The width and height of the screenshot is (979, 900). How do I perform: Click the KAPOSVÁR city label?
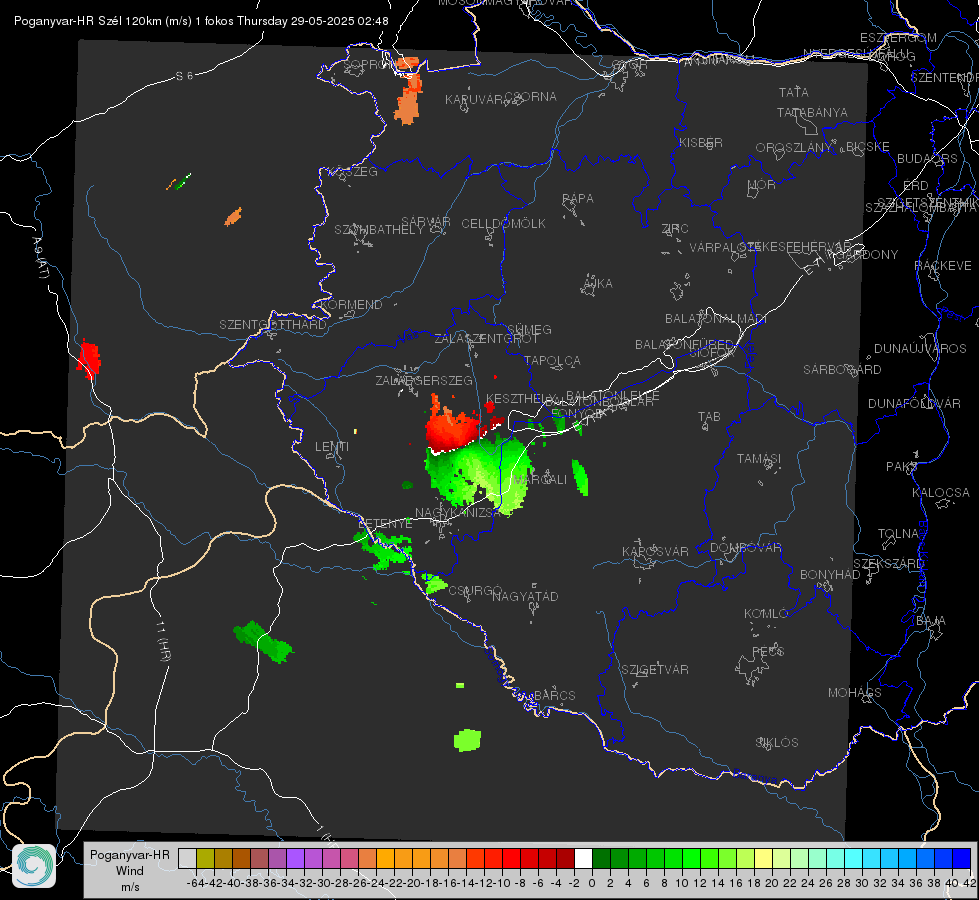[656, 551]
